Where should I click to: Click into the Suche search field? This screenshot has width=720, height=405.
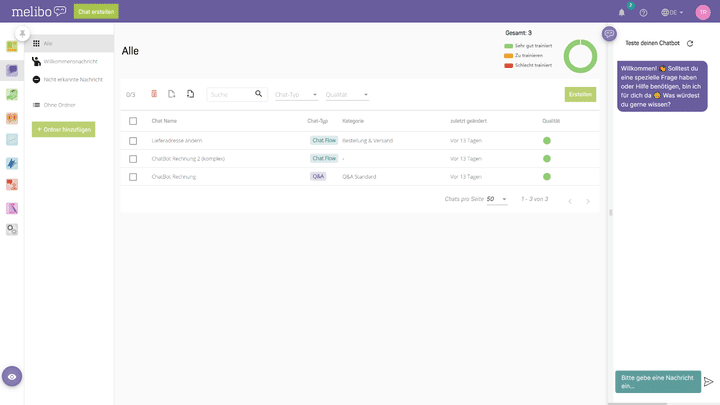coord(230,94)
